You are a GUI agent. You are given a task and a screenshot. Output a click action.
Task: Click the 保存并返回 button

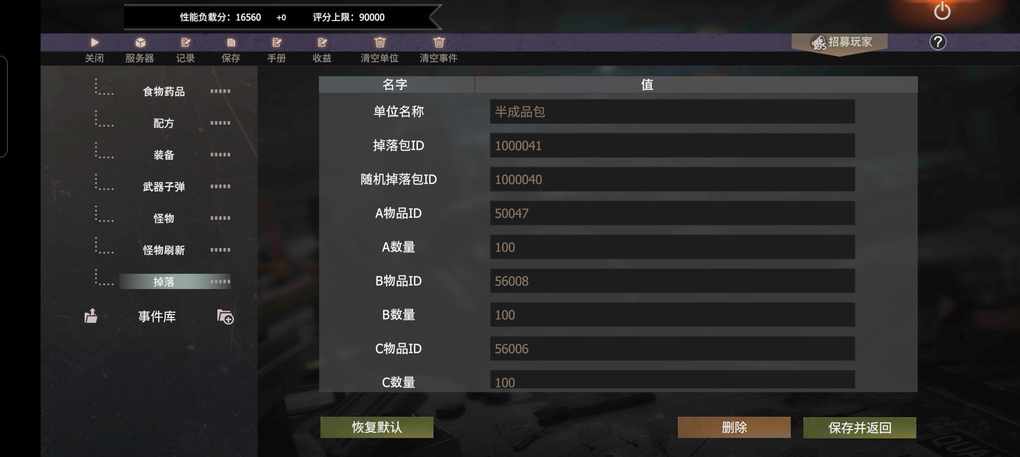click(860, 428)
